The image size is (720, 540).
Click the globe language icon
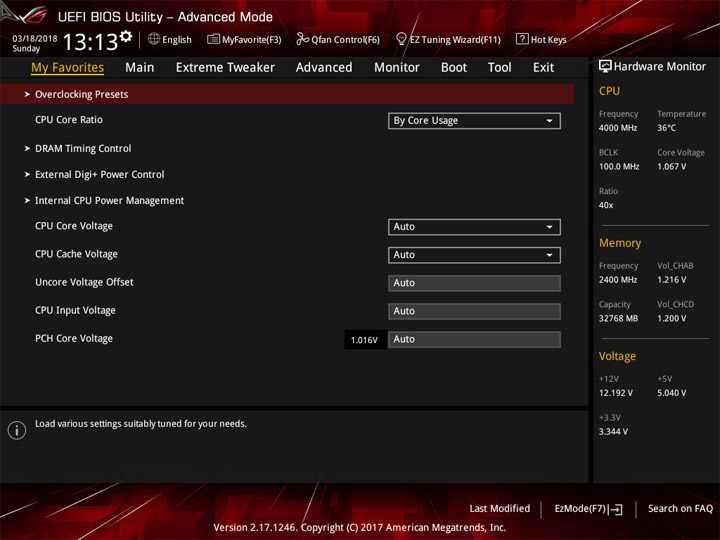[x=154, y=39]
